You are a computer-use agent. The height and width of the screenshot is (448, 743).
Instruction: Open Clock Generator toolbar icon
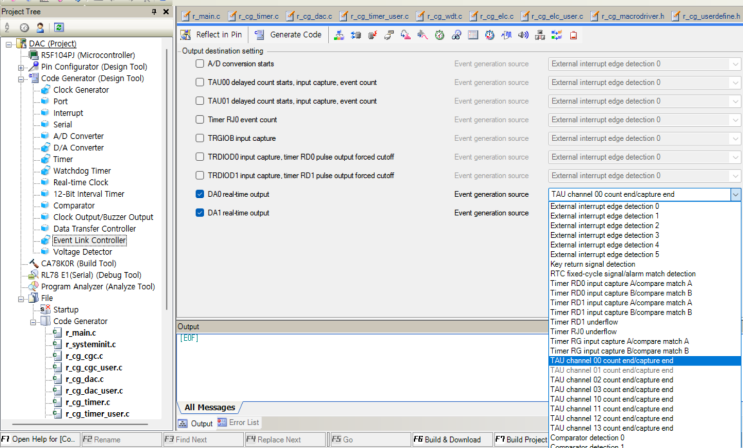click(339, 35)
